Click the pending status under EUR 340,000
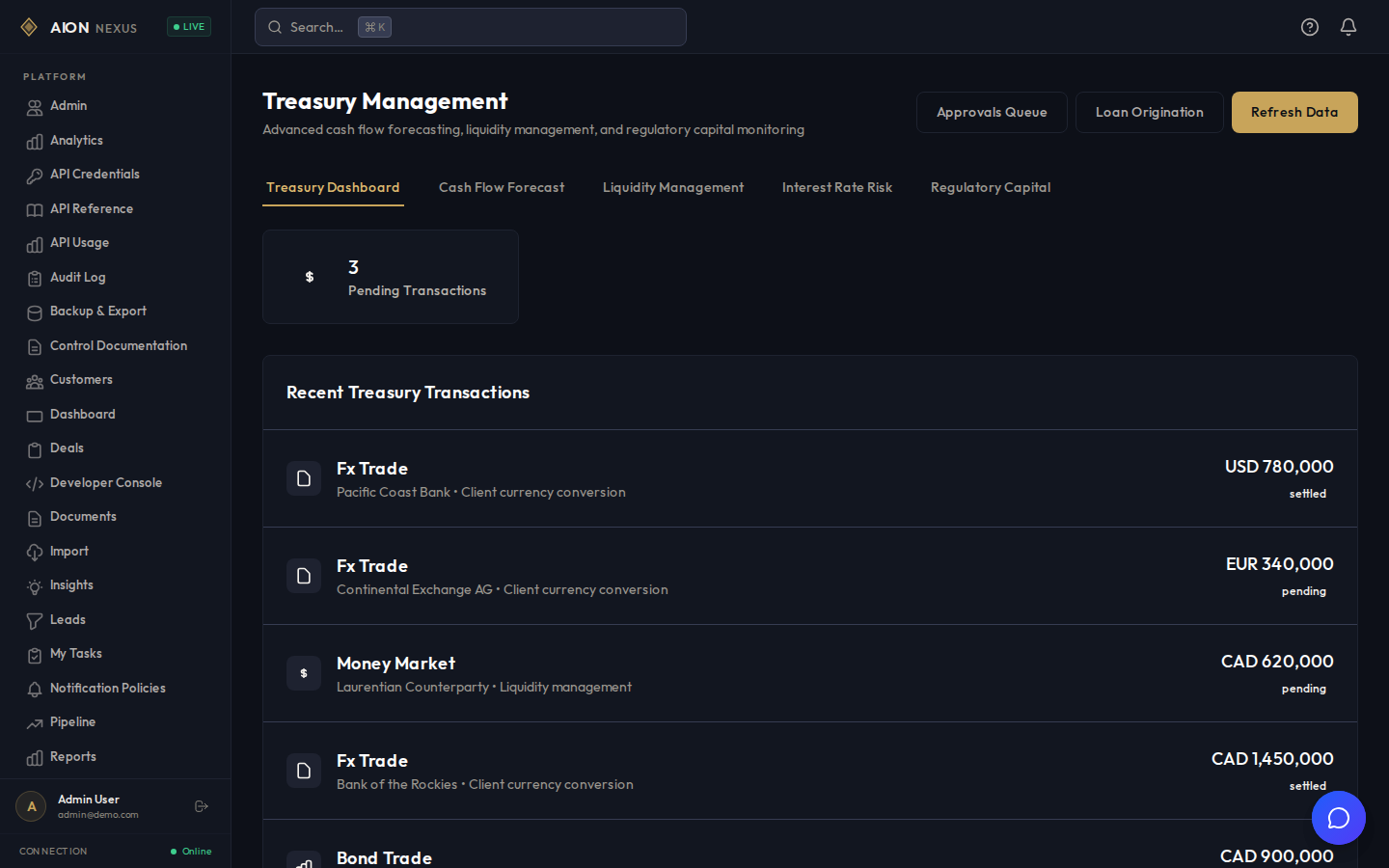The width and height of the screenshot is (1389, 868). tap(1304, 591)
